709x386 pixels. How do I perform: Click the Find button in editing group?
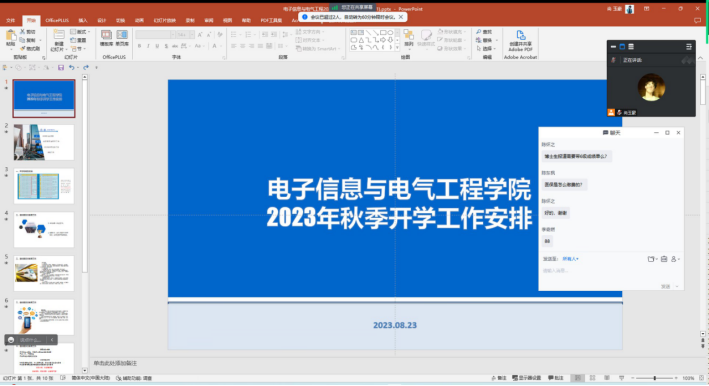(484, 32)
